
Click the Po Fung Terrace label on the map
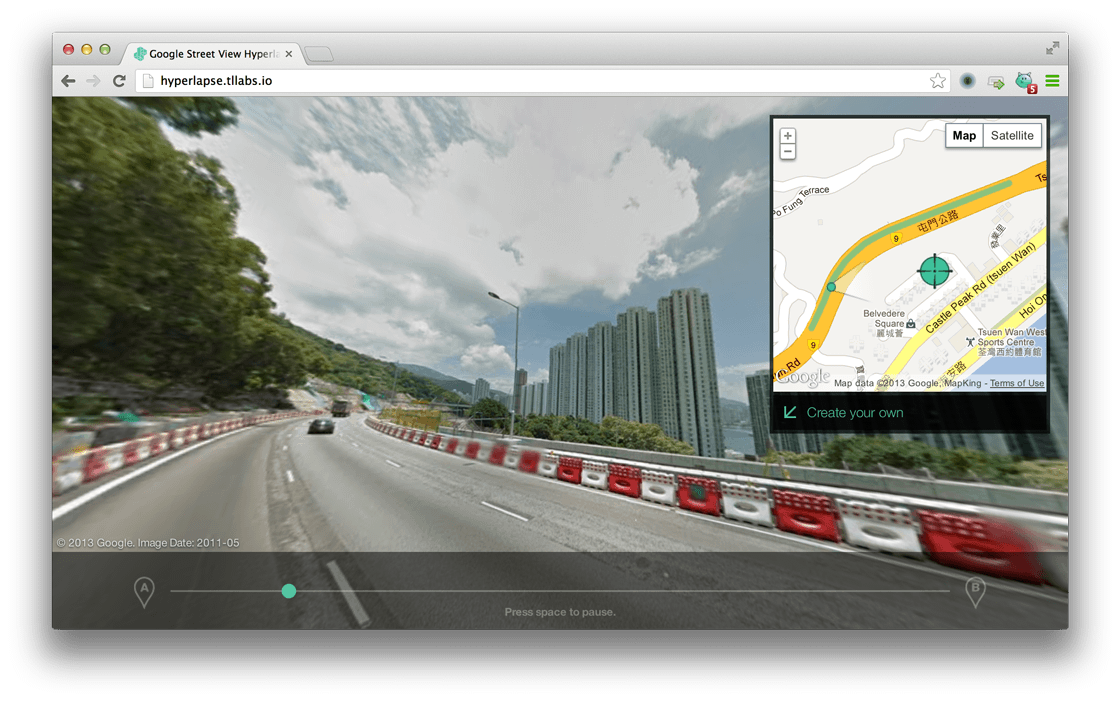click(x=801, y=202)
